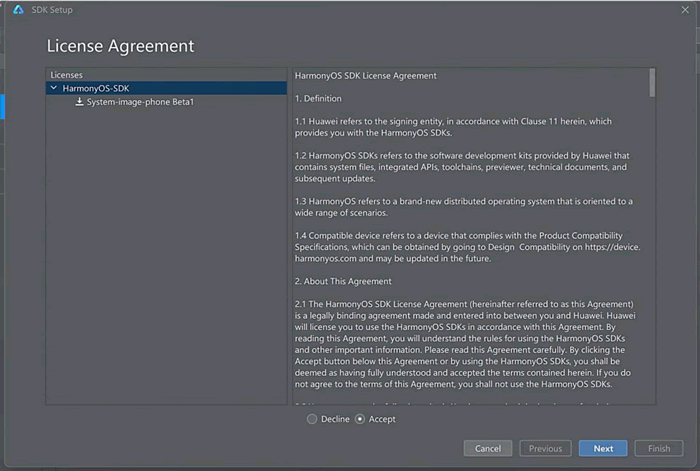Click the Cancel button

pos(488,448)
